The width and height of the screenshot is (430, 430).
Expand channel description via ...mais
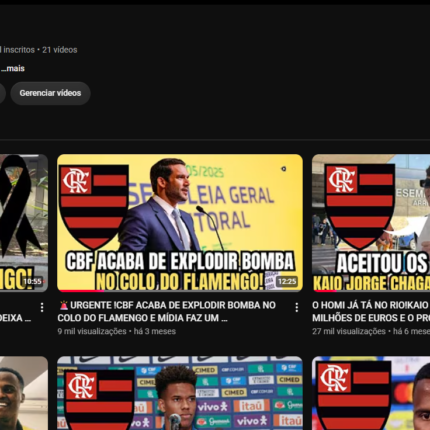pyautogui.click(x=13, y=69)
